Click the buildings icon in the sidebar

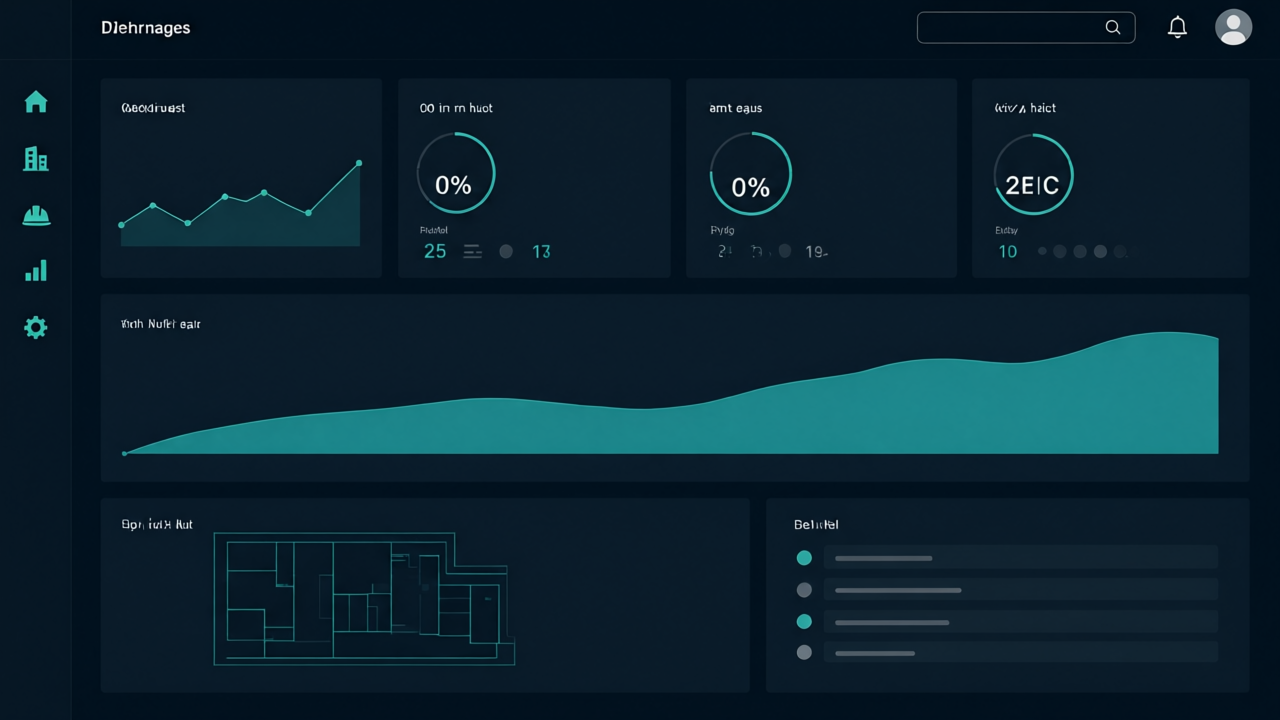point(36,158)
